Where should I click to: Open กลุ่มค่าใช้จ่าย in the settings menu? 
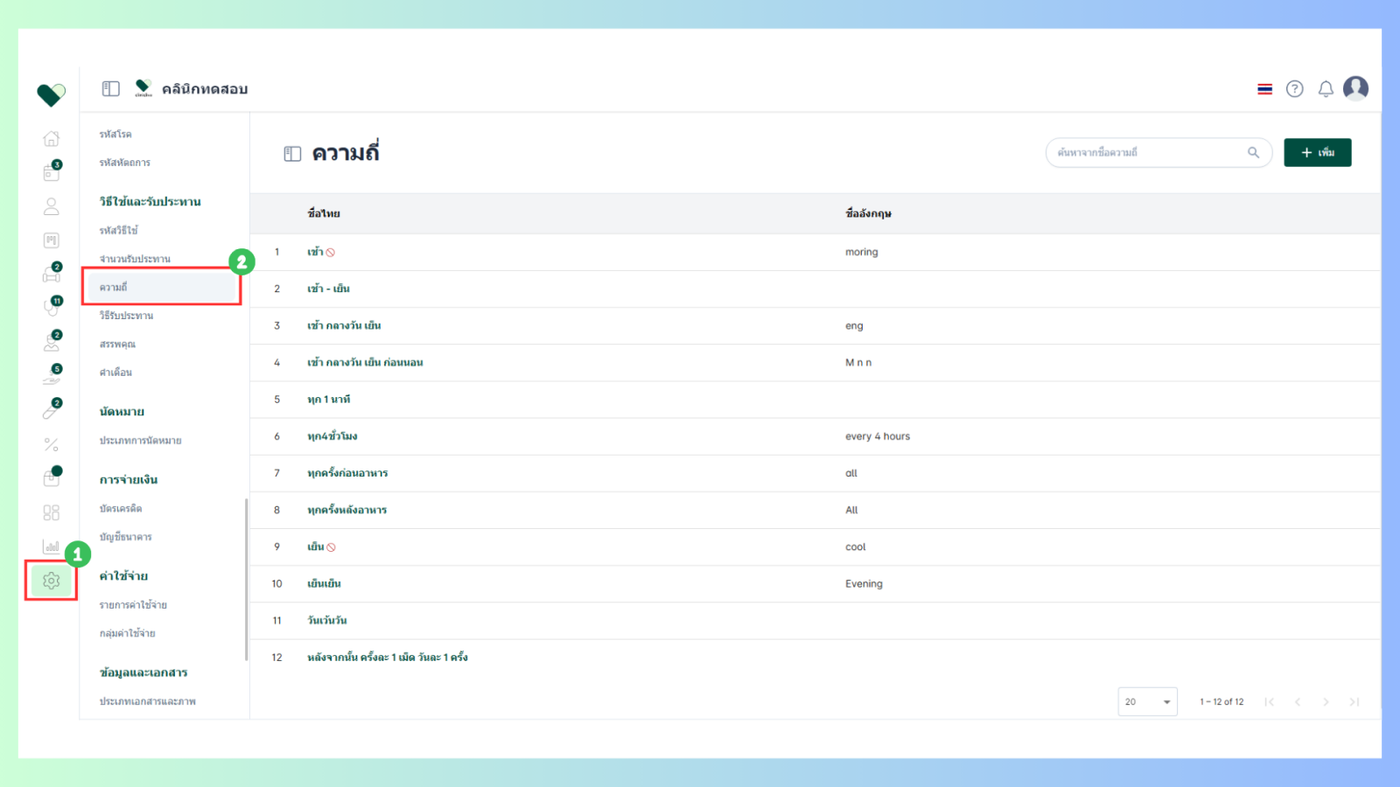coord(127,633)
